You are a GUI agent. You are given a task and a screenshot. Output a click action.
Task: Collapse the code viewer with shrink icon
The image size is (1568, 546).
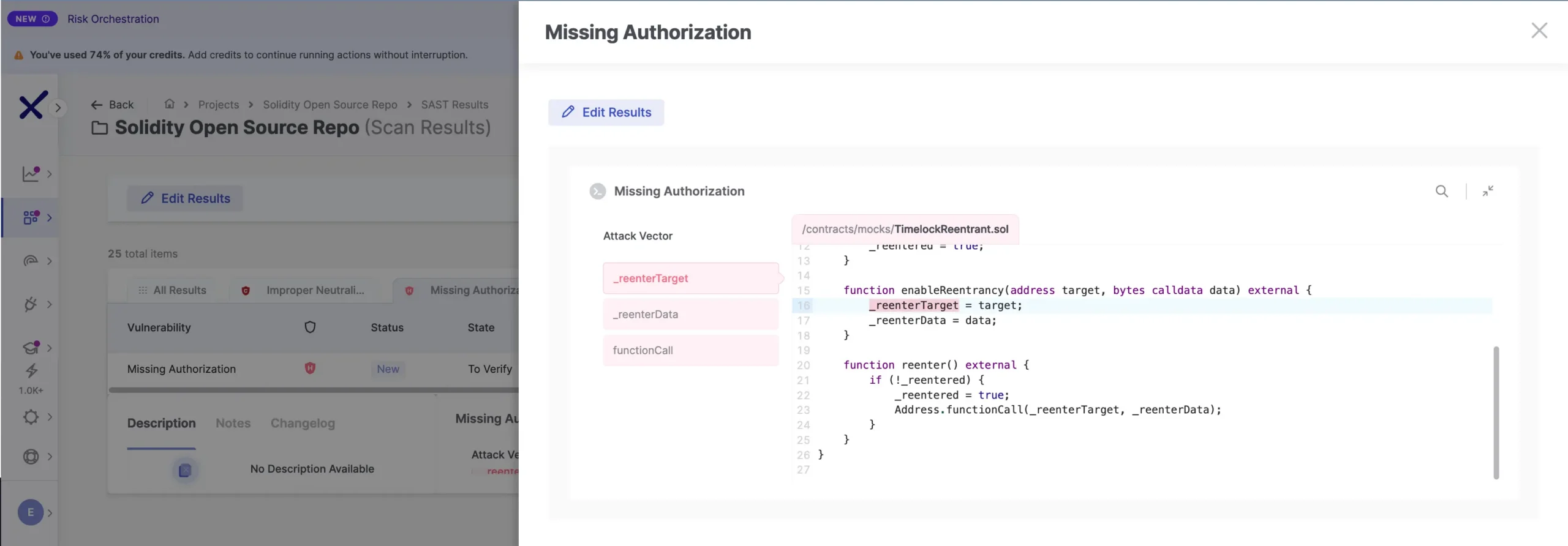tap(1488, 192)
